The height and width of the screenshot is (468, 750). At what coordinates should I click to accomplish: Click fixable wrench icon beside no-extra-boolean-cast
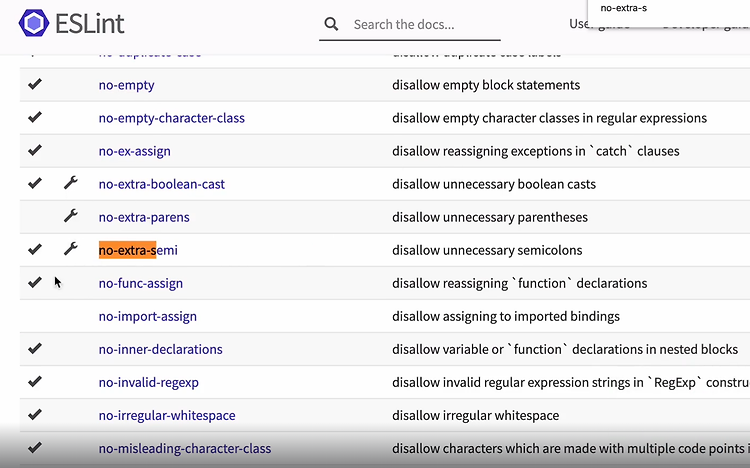[70, 183]
